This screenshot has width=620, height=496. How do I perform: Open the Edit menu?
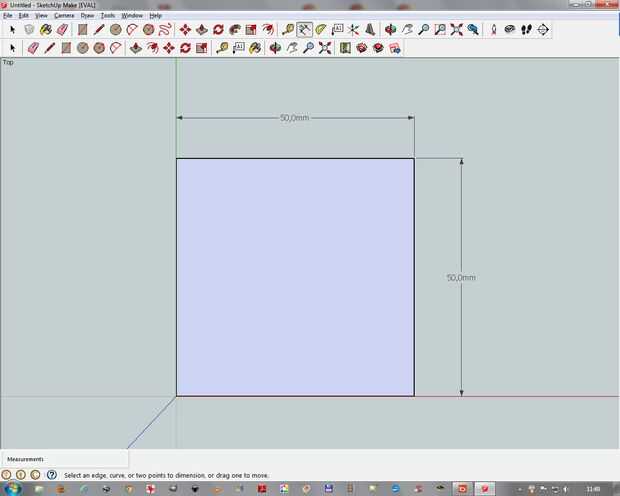[24, 15]
